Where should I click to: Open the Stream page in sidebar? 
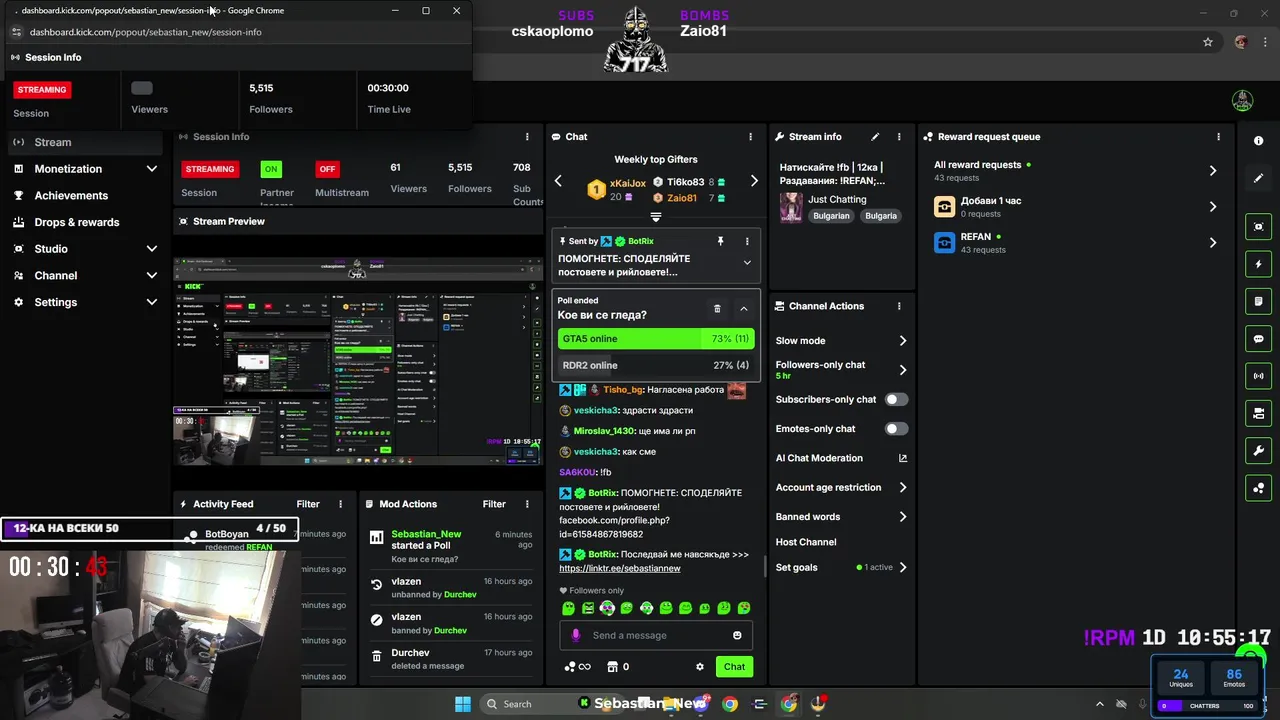point(86,142)
